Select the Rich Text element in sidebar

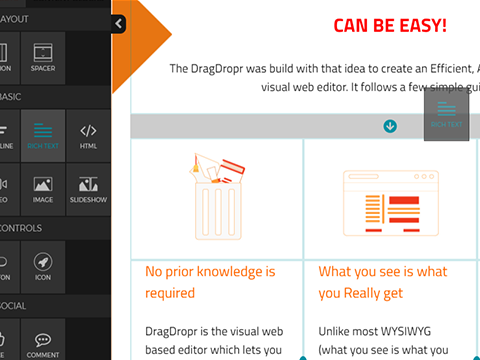[x=43, y=136]
